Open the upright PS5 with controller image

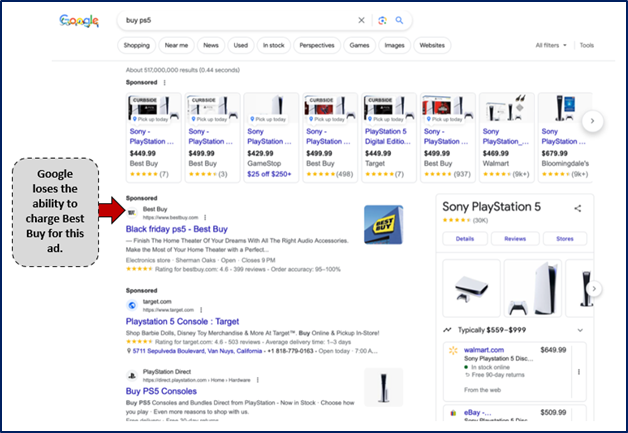533,288
